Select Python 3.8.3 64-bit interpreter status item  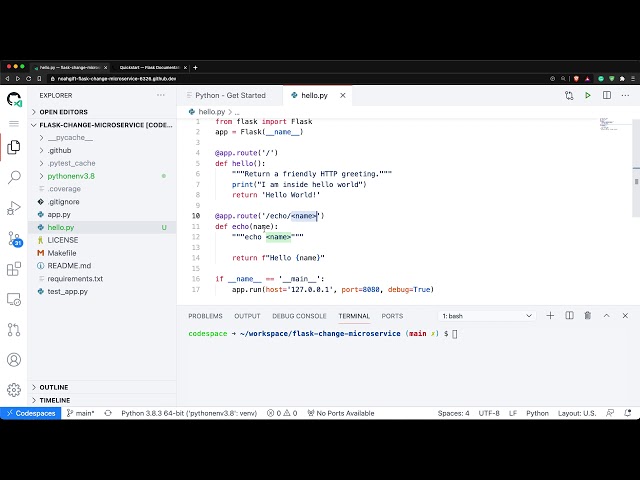click(189, 413)
